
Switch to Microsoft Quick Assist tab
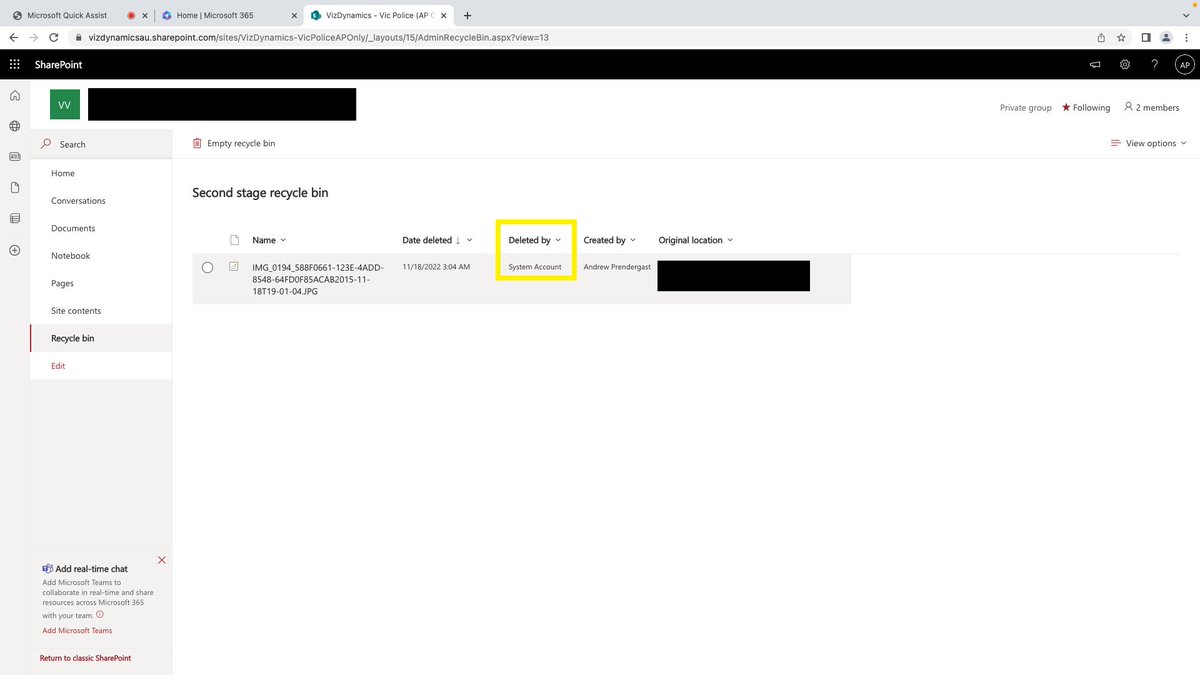68,15
